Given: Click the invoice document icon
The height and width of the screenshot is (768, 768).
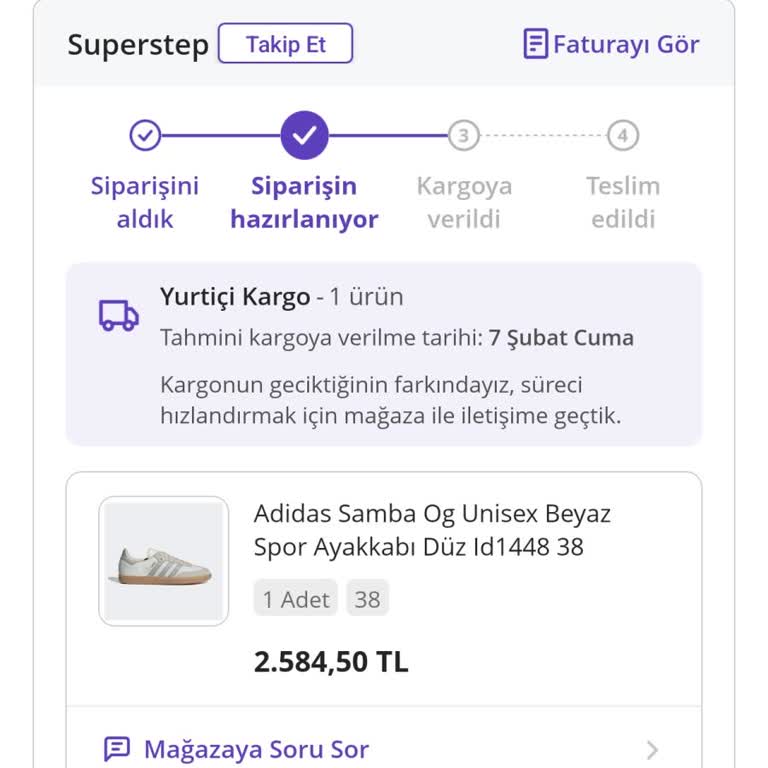Looking at the screenshot, I should coord(536,44).
